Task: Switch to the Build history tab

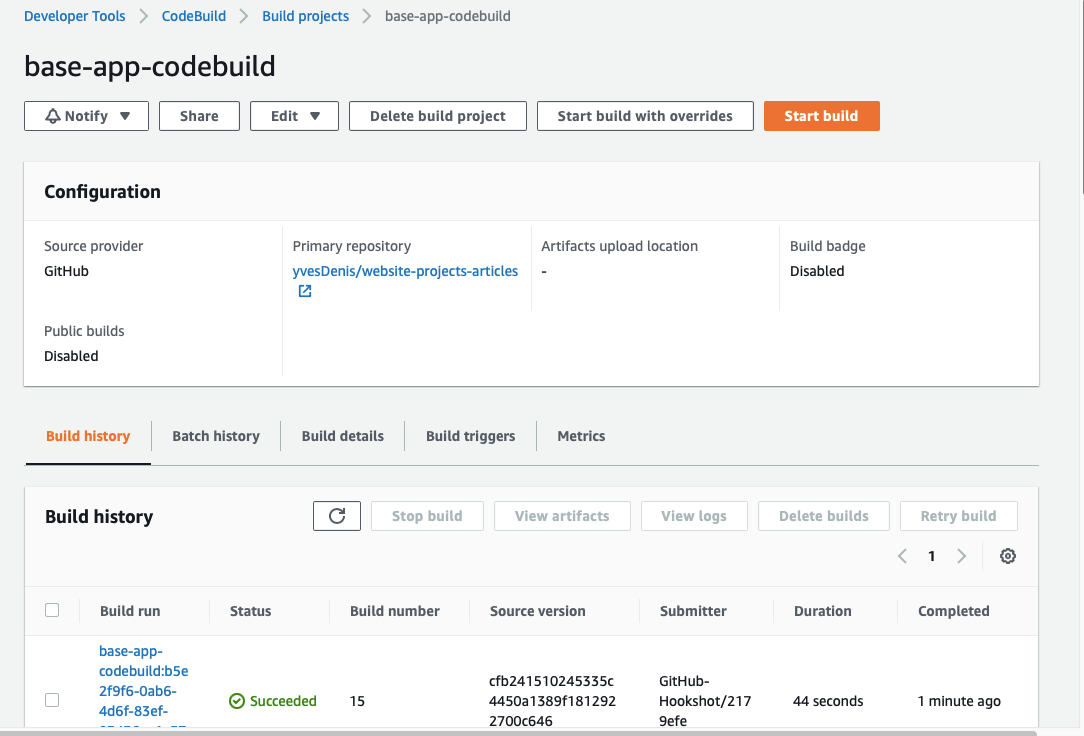Action: (x=88, y=436)
